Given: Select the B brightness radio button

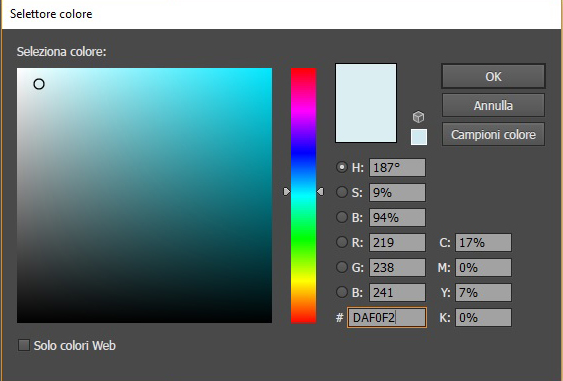Looking at the screenshot, I should 342,217.
